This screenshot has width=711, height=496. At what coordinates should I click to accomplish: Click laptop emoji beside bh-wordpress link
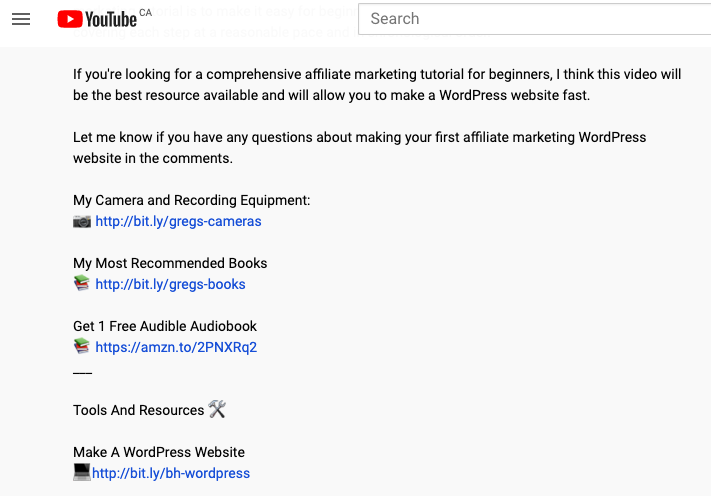pyautogui.click(x=82, y=472)
